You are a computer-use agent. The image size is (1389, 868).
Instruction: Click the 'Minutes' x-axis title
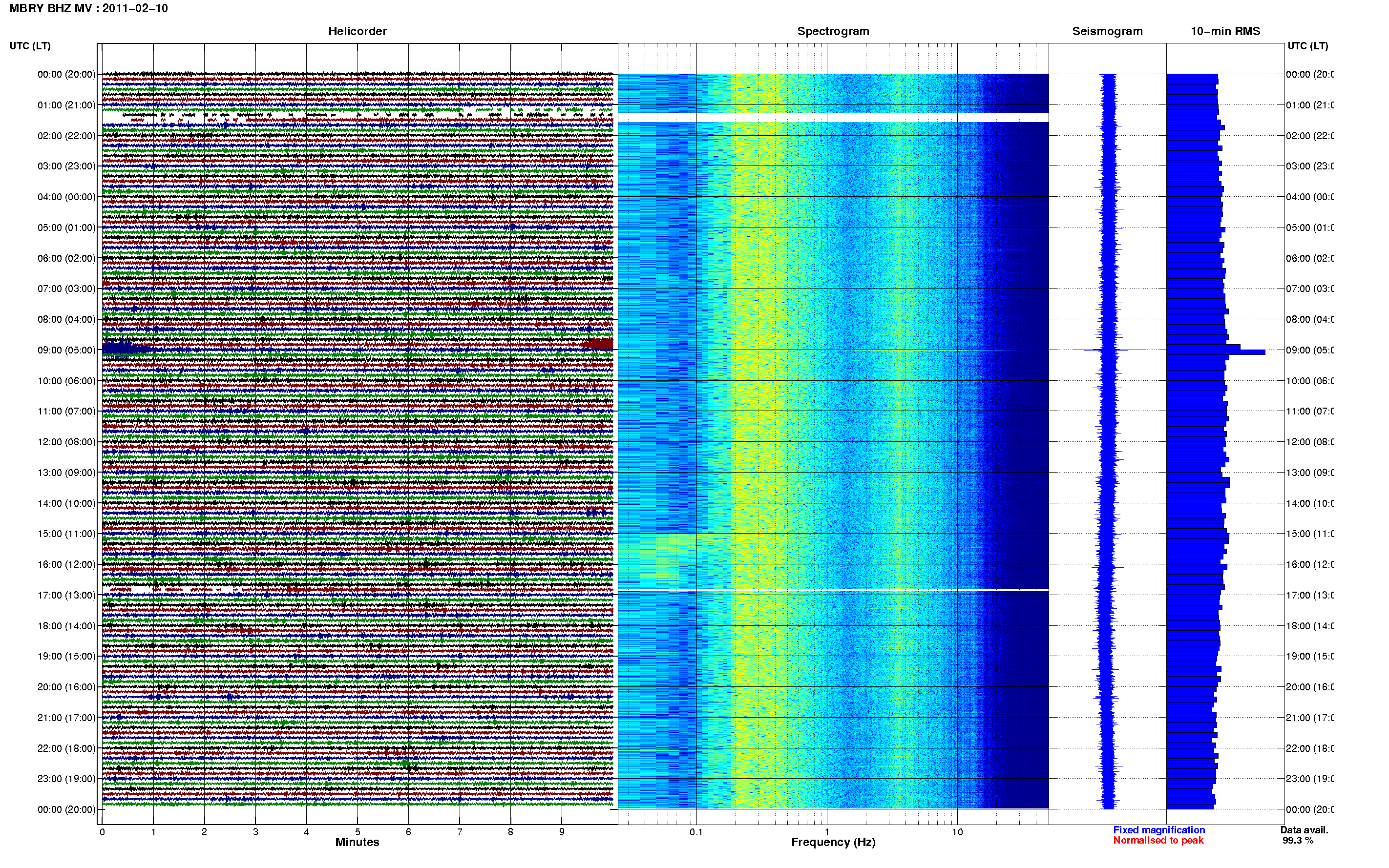coord(357,842)
